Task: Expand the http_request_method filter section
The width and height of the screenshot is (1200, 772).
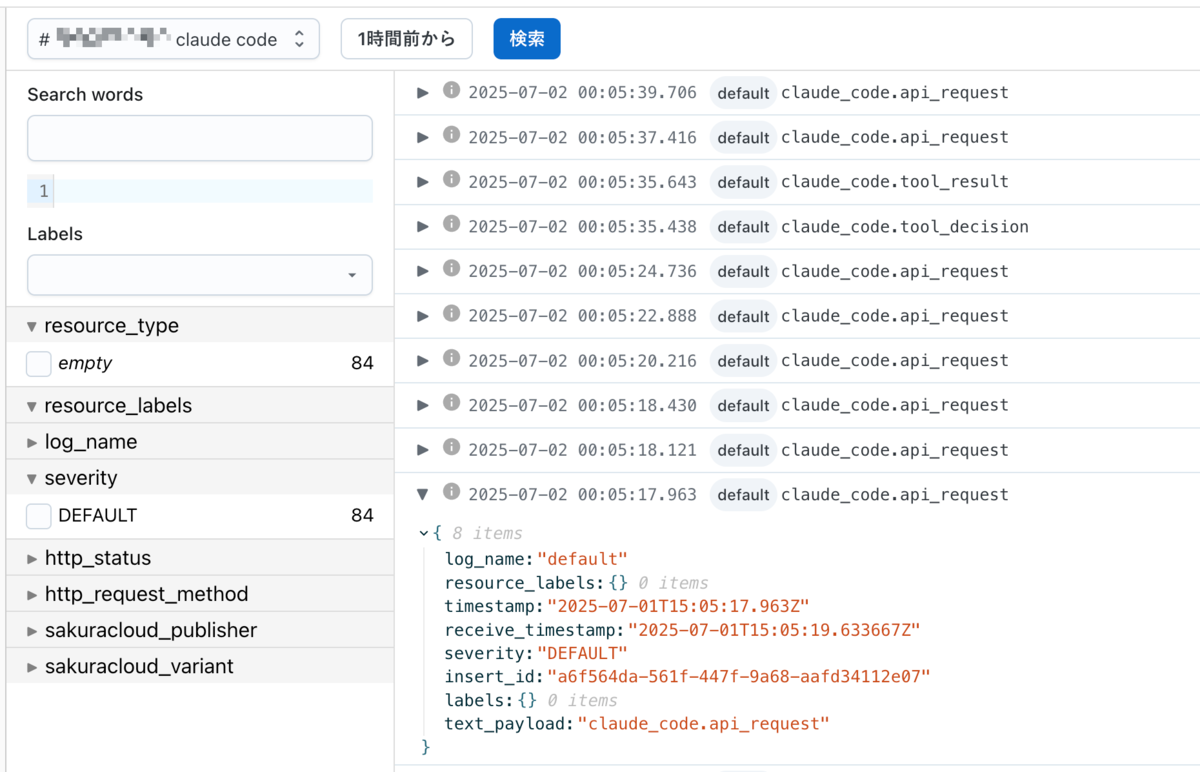Action: 32,594
